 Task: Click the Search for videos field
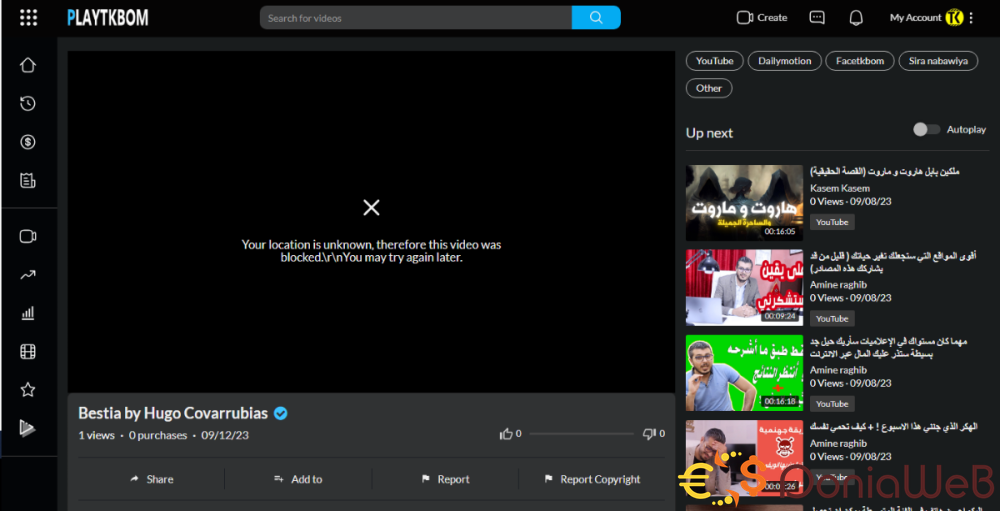point(415,18)
